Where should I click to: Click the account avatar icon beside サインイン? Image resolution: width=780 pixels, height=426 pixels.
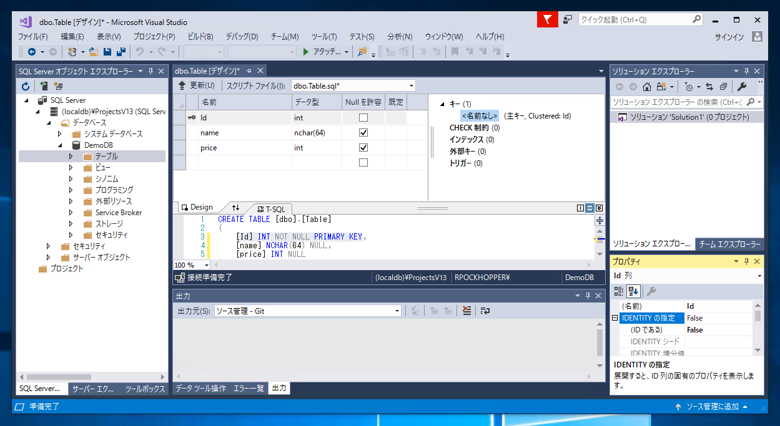(757, 36)
